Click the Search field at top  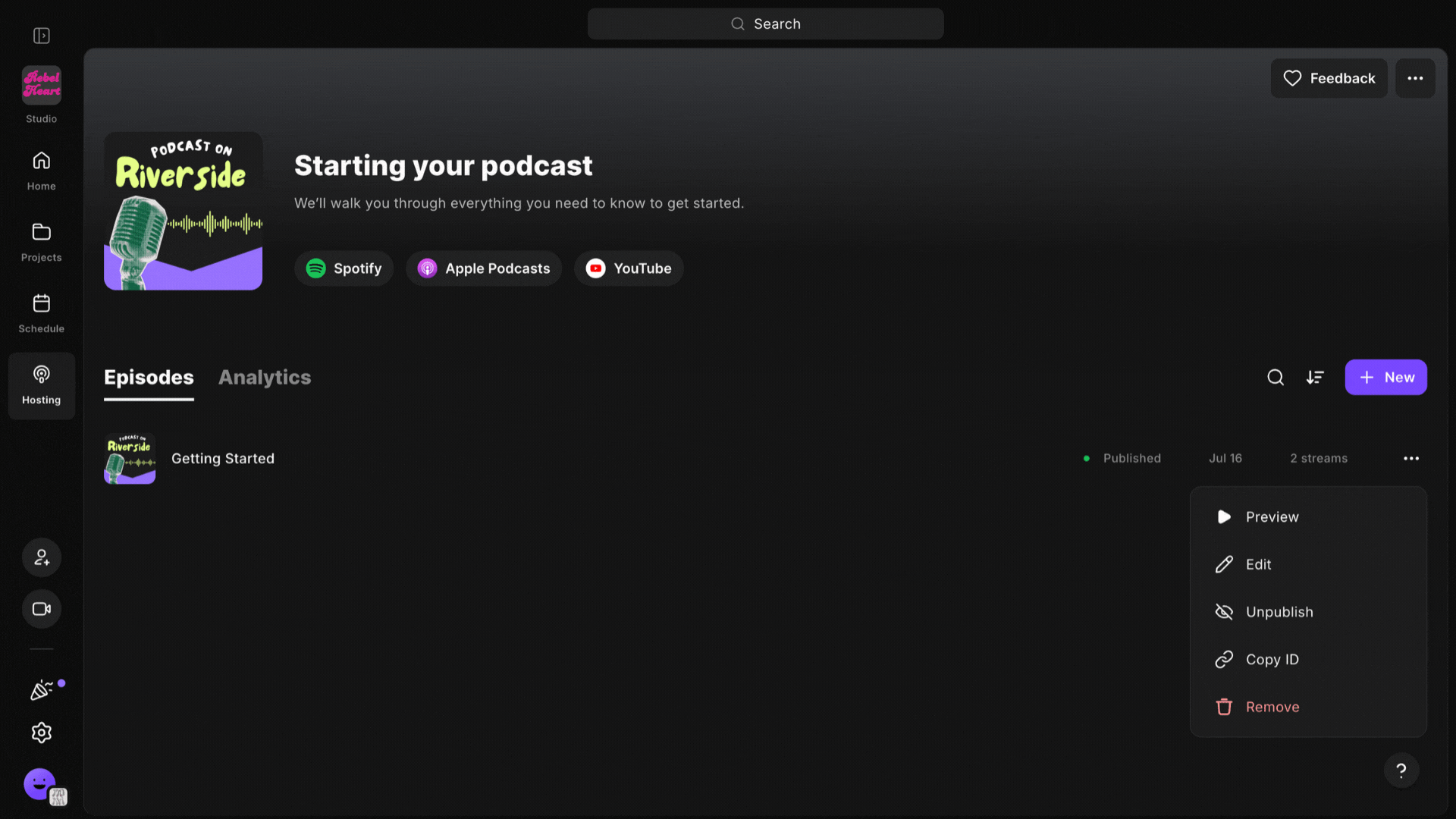[x=765, y=24]
